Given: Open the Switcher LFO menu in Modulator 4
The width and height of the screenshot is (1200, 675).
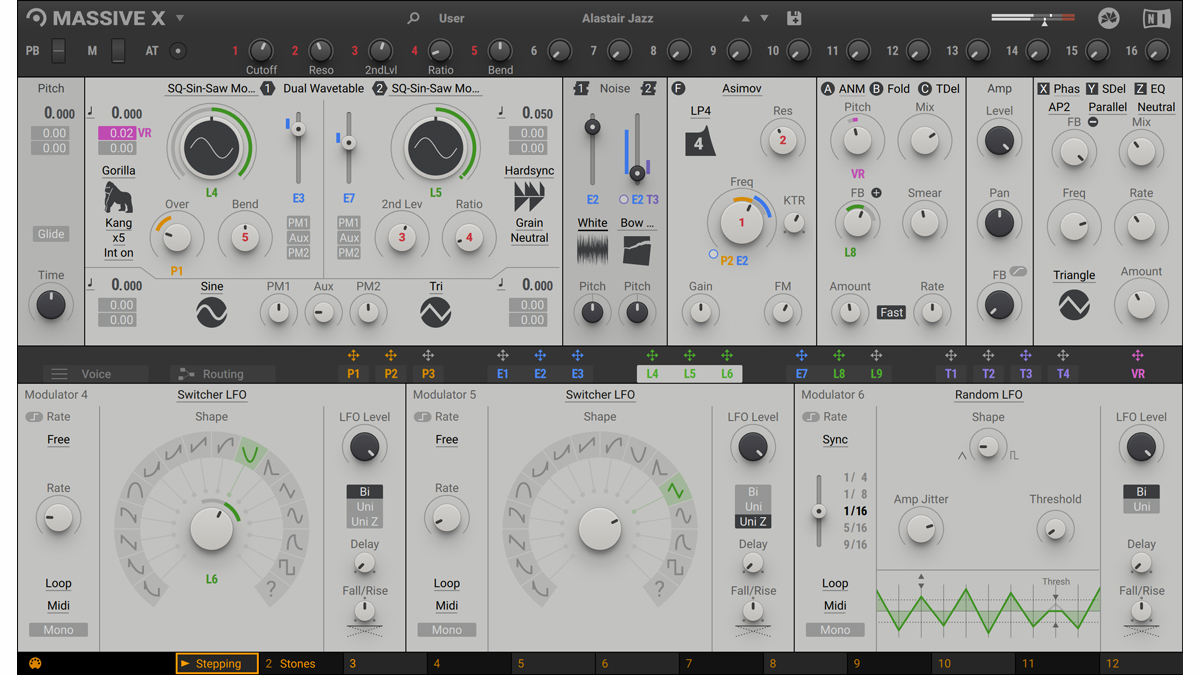Looking at the screenshot, I should (212, 395).
